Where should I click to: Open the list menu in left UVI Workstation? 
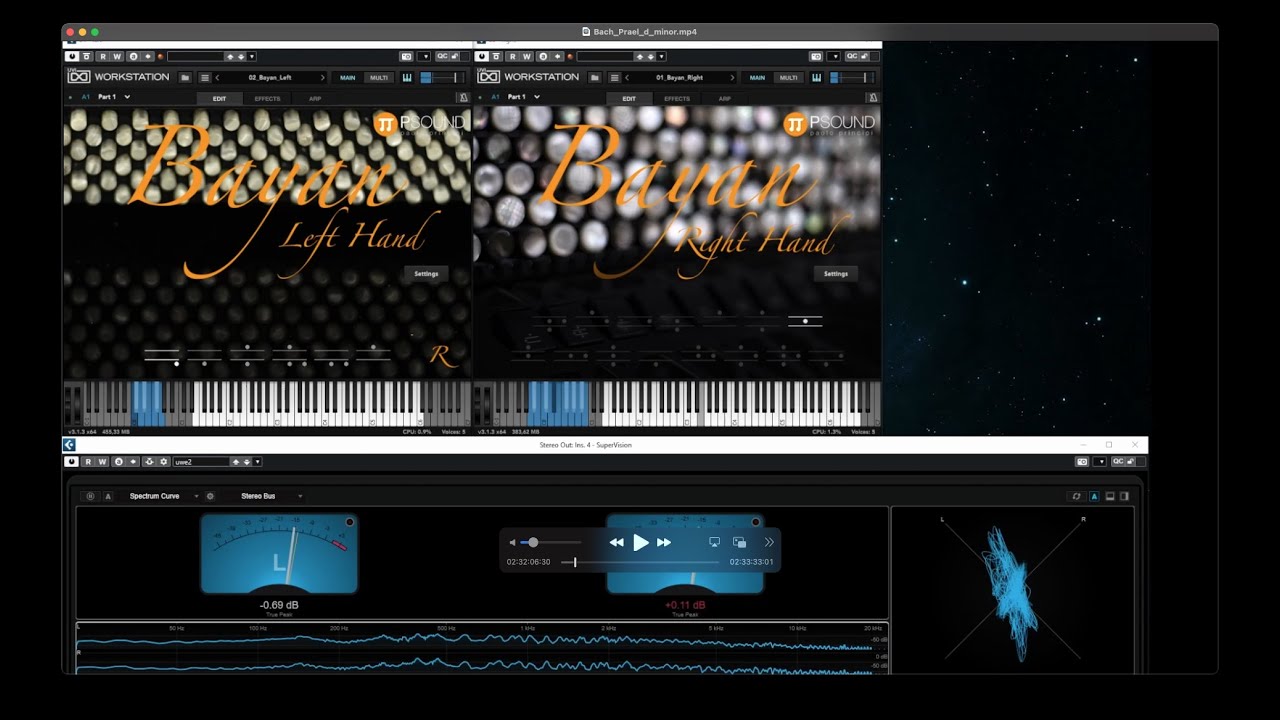pos(204,77)
